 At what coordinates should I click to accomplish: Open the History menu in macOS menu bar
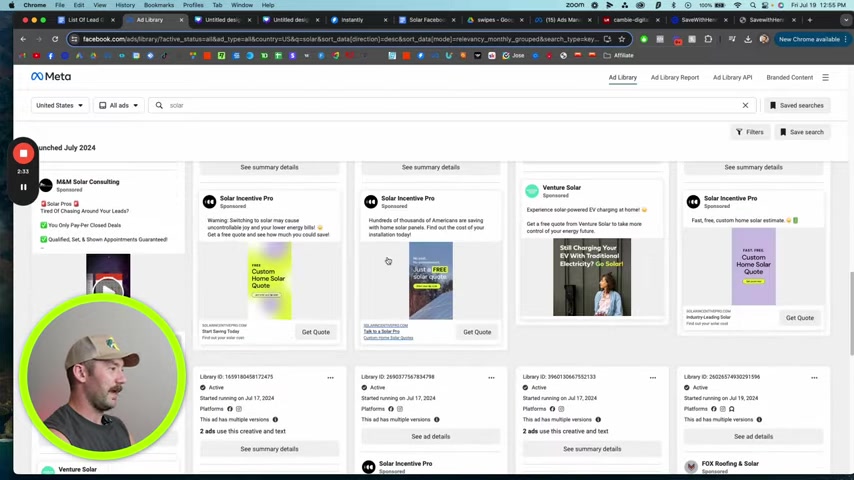pyautogui.click(x=125, y=5)
